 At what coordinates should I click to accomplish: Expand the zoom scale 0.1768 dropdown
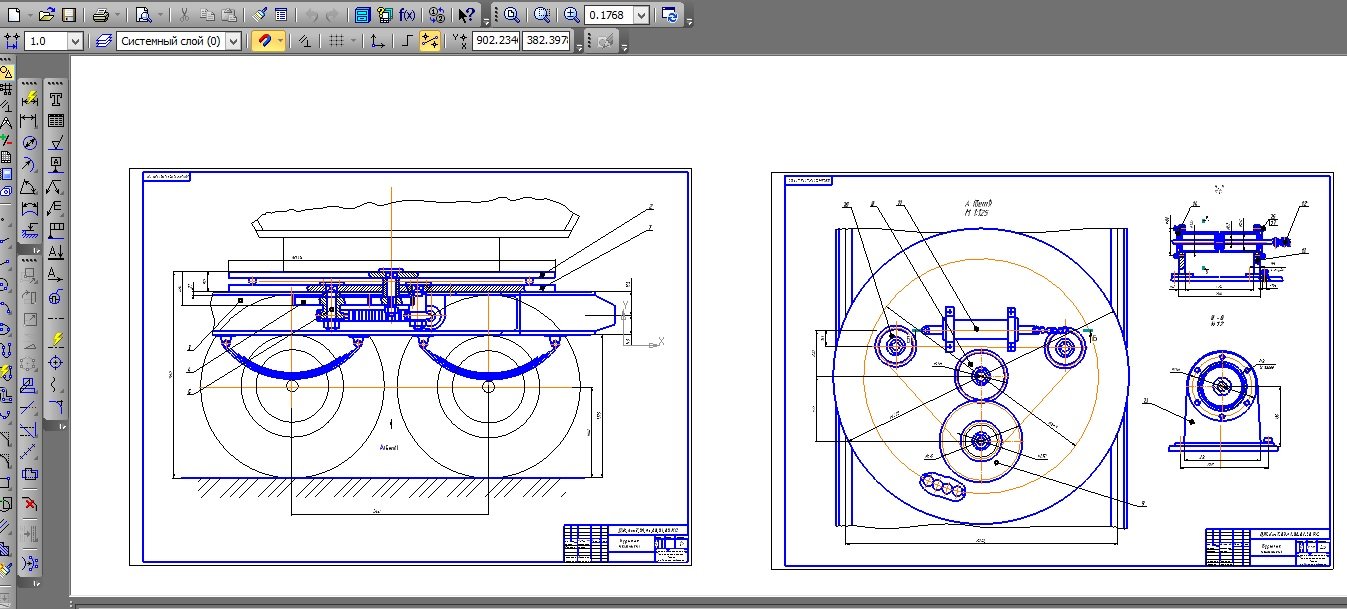point(641,15)
